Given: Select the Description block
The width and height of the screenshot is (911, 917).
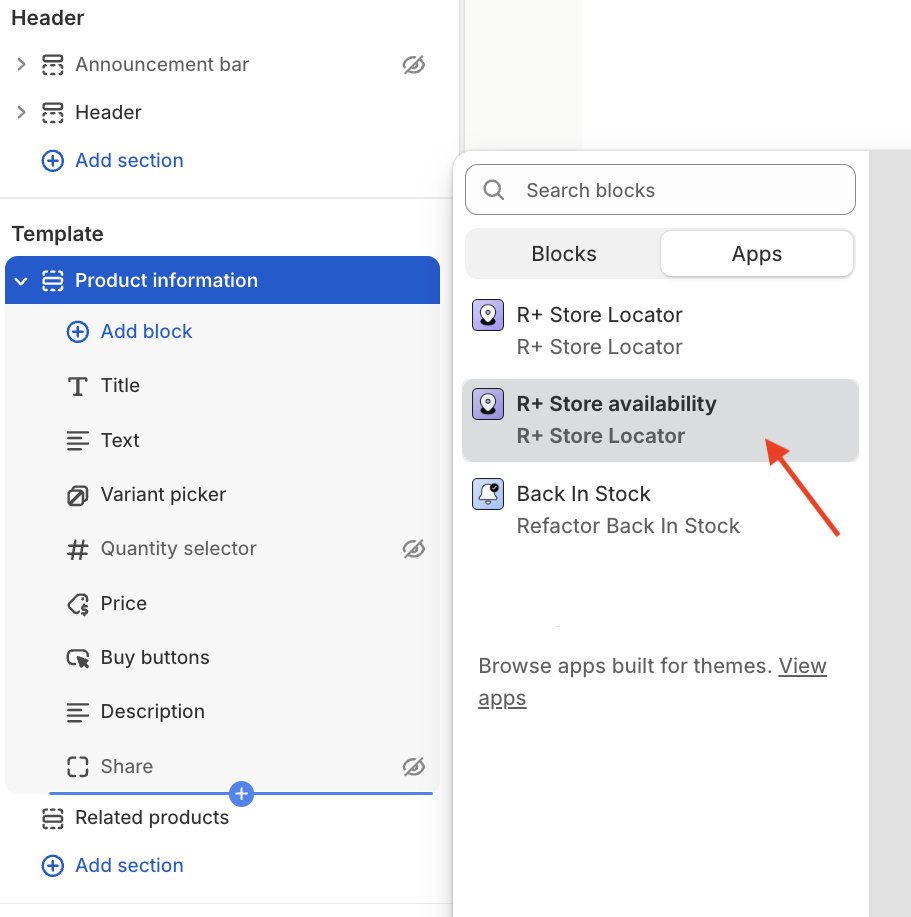Looking at the screenshot, I should (x=153, y=712).
